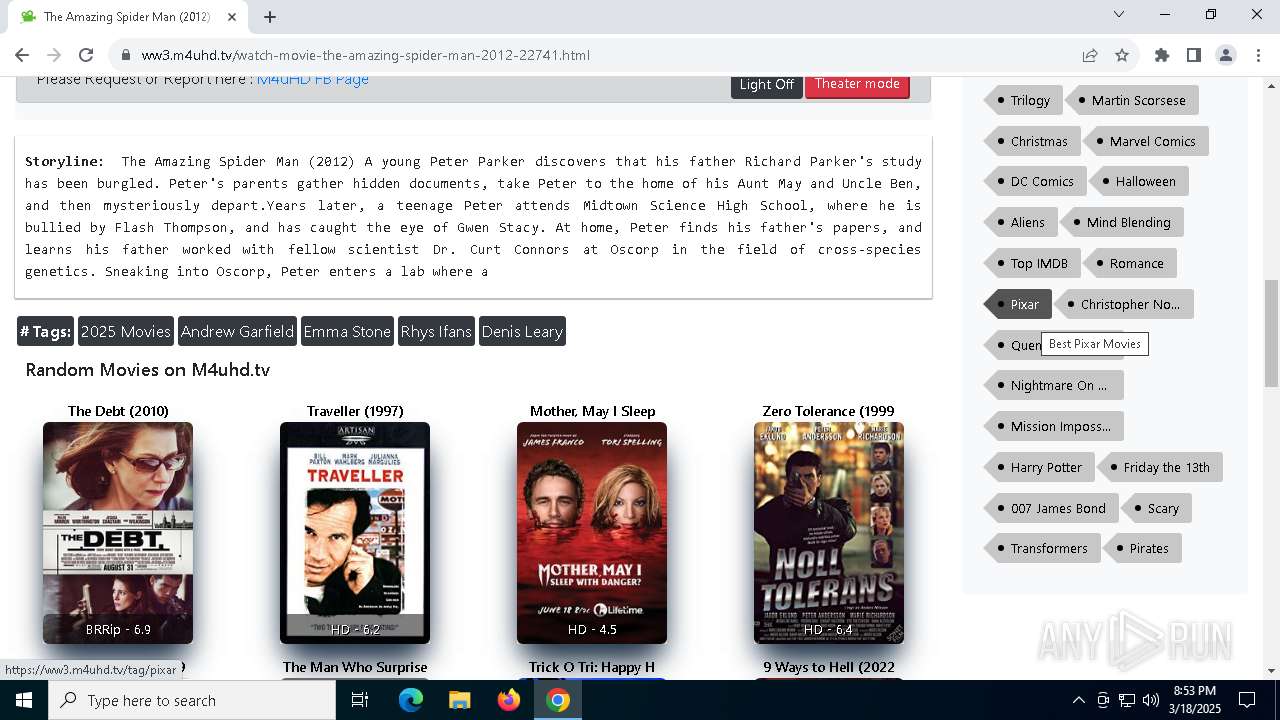Select the 2025 Movies tag
Viewport: 1280px width, 720px height.
tap(126, 331)
